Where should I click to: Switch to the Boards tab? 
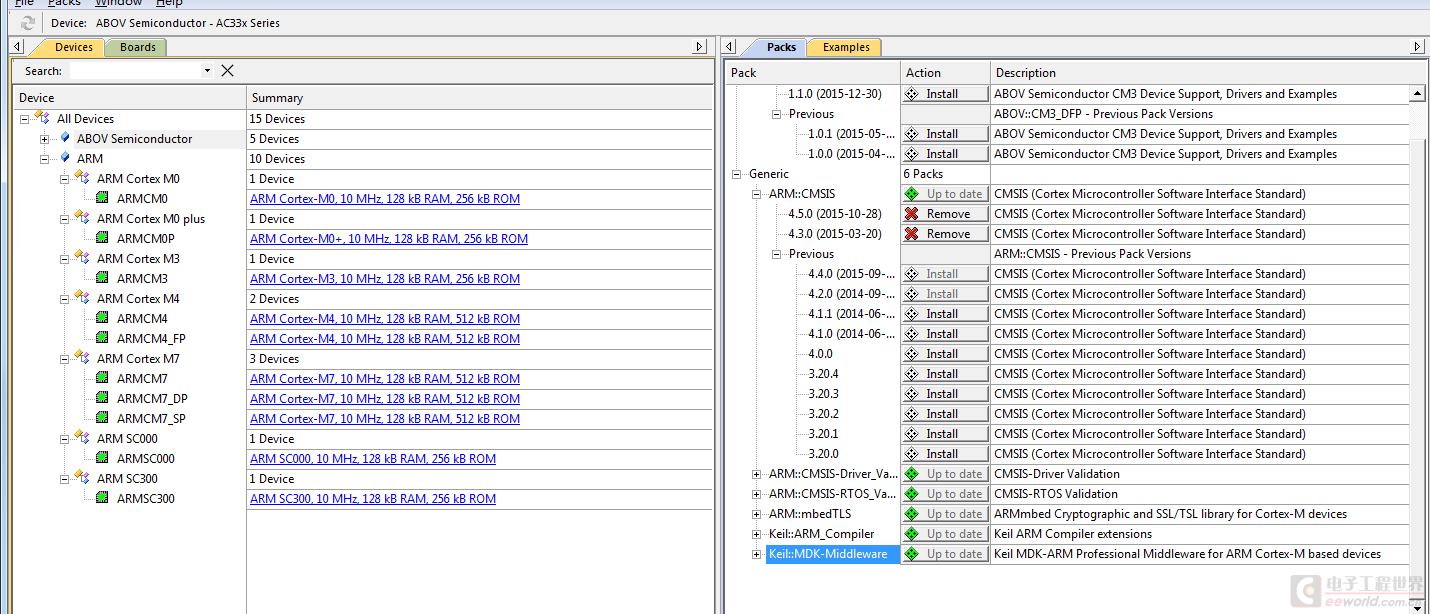137,47
